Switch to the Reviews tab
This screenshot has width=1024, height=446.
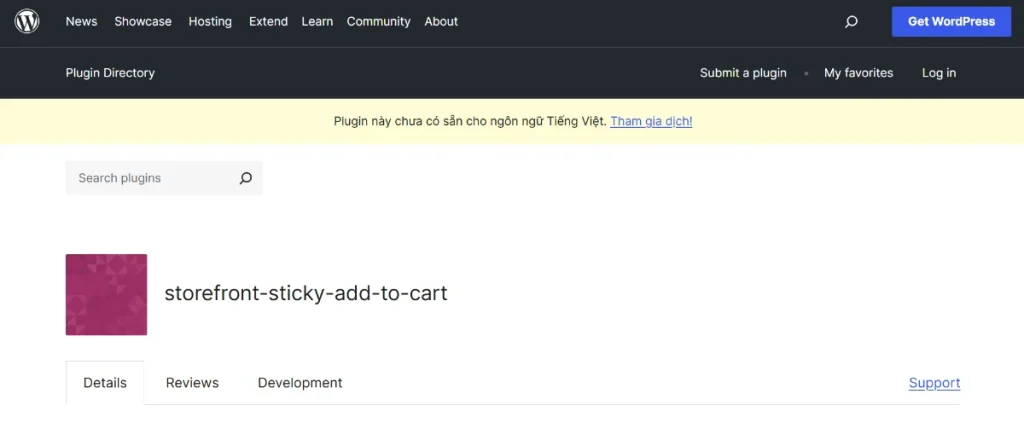(192, 383)
